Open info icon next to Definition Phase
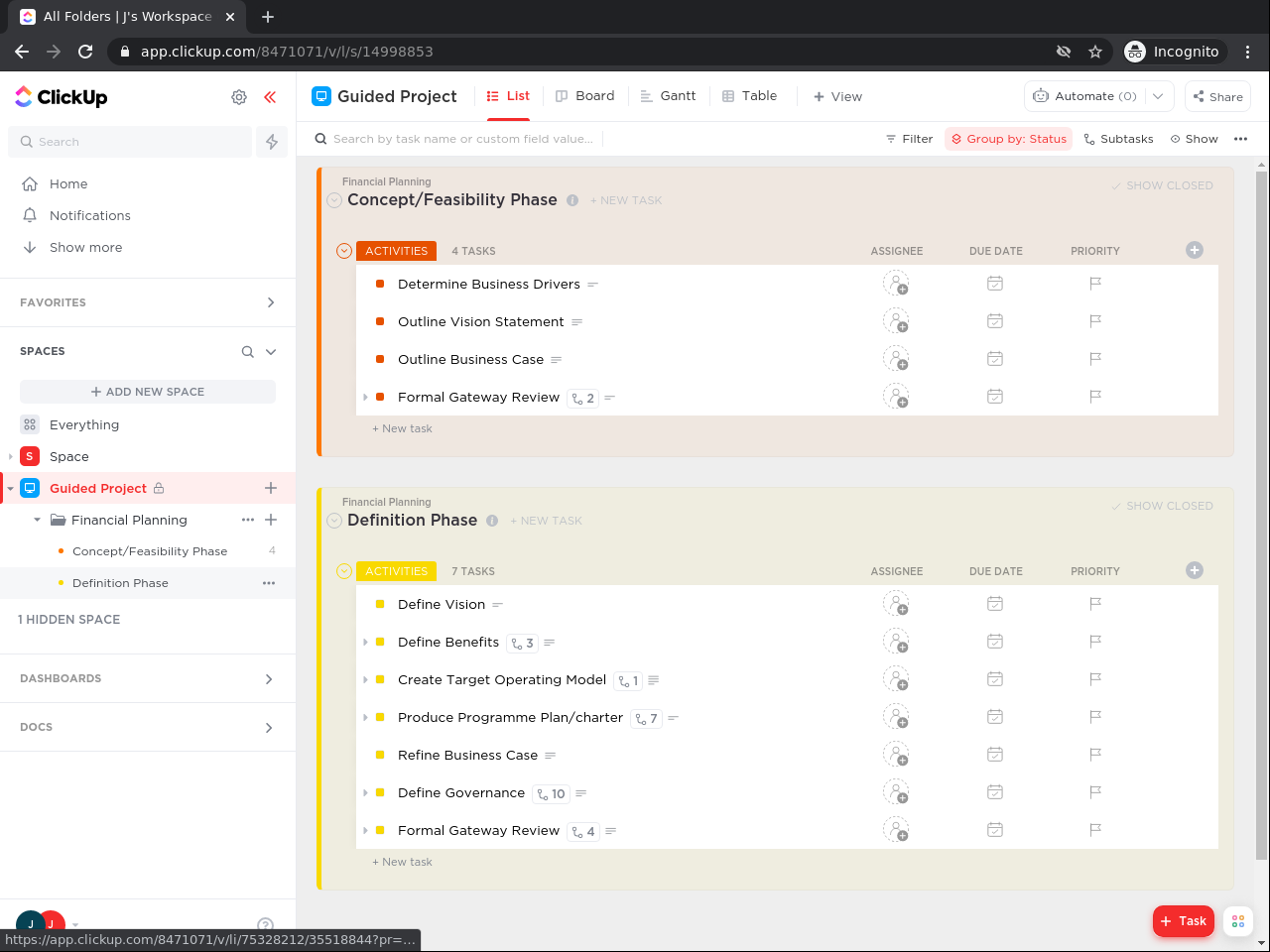Image resolution: width=1270 pixels, height=952 pixels. coord(492,521)
